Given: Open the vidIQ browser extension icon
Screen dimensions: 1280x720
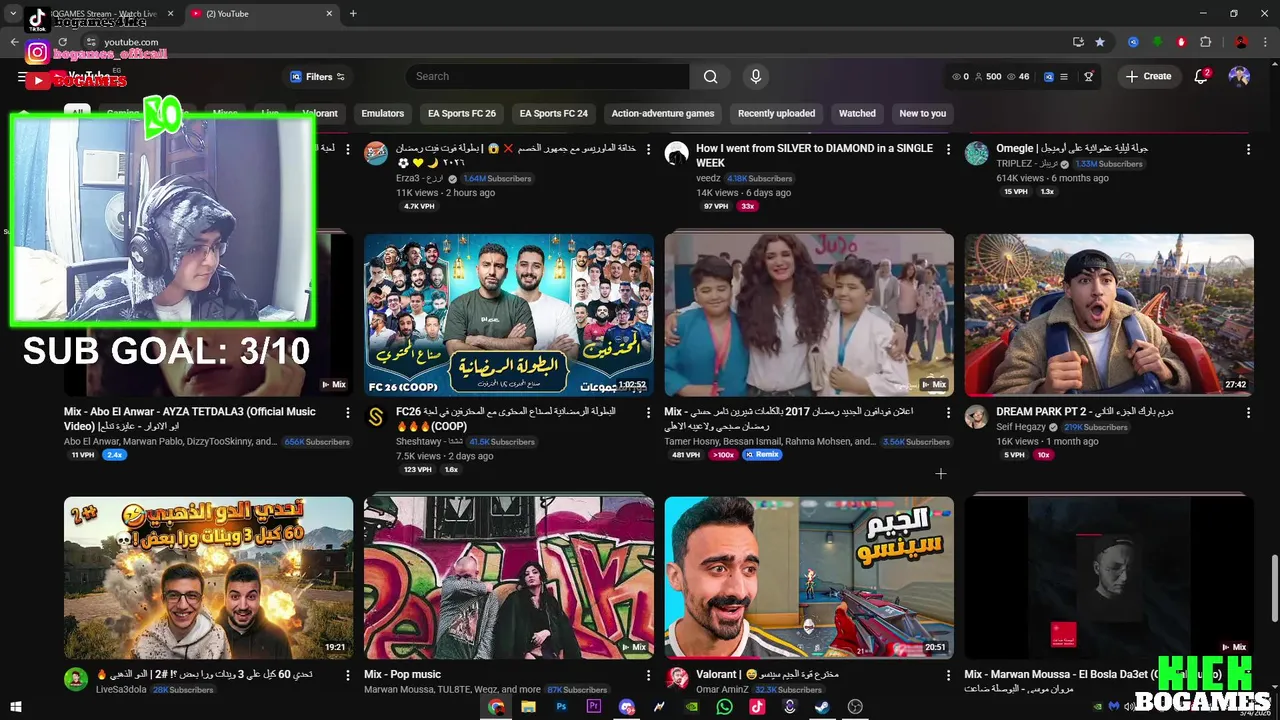Looking at the screenshot, I should pyautogui.click(x=1133, y=42).
